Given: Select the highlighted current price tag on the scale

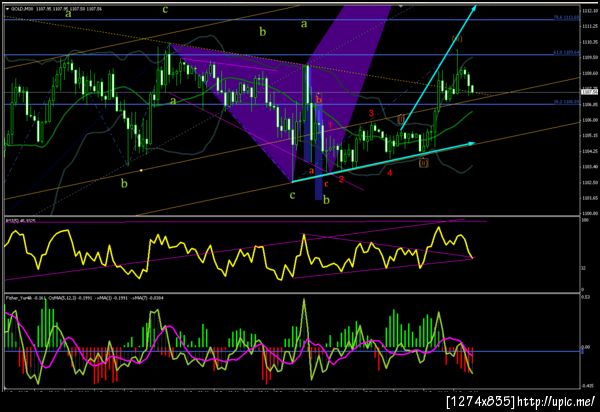Looking at the screenshot, I should [589, 91].
